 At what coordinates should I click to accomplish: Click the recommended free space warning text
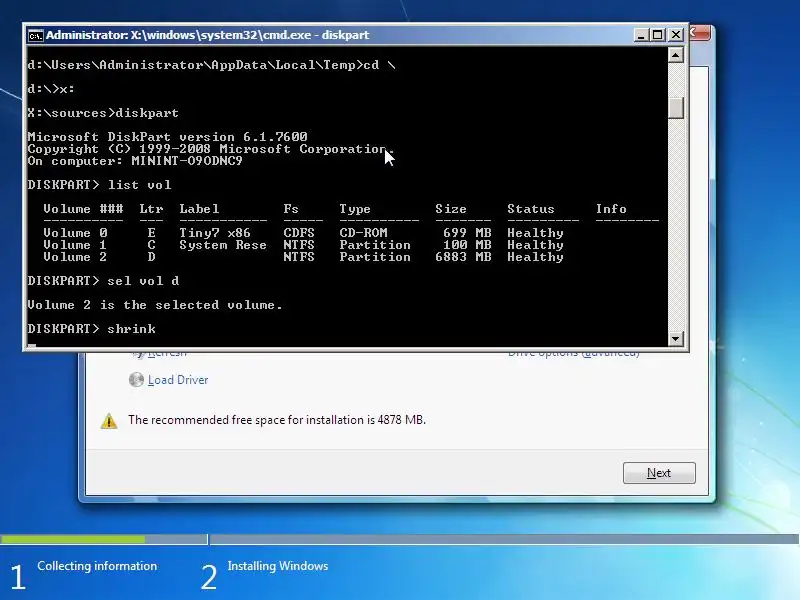(x=277, y=420)
